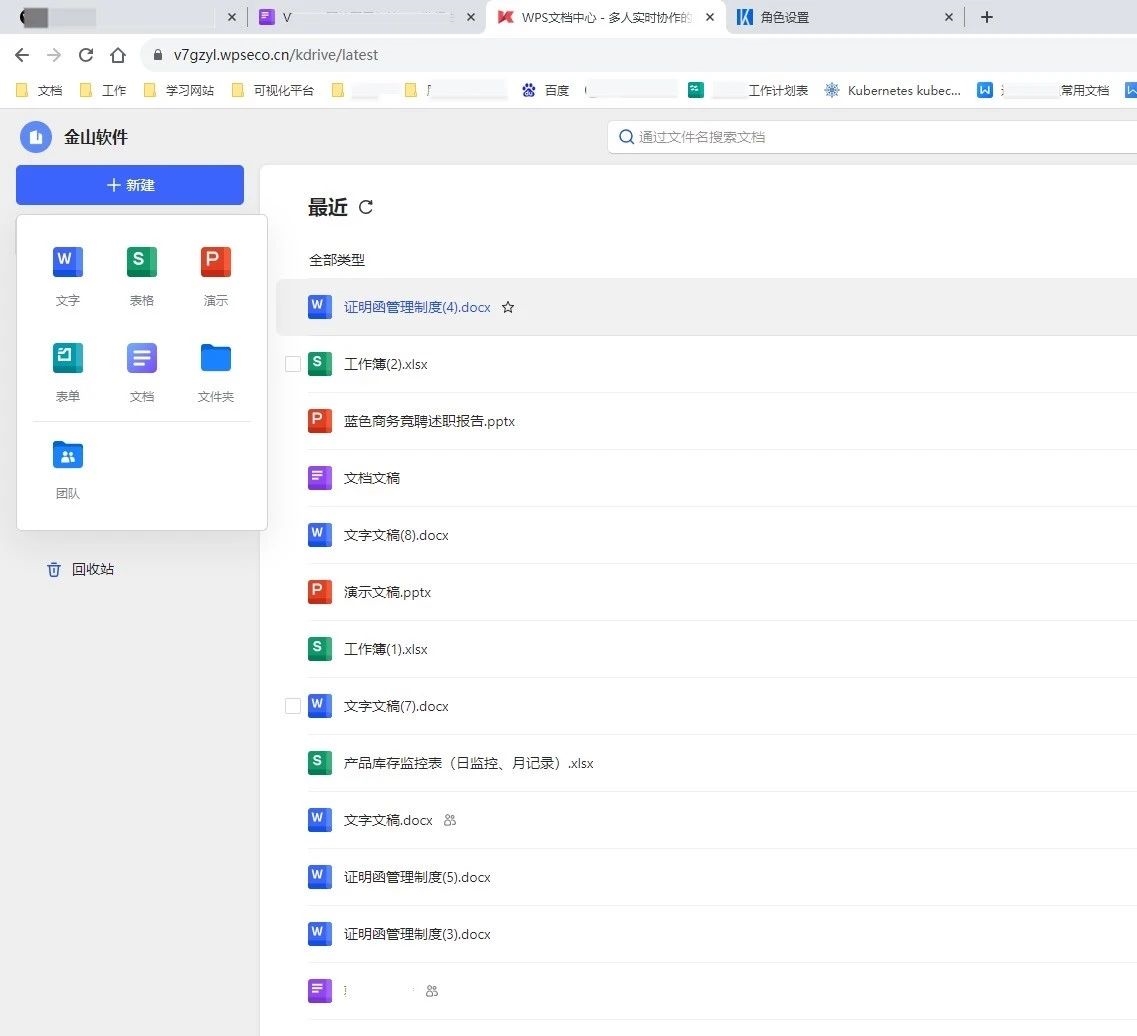The height and width of the screenshot is (1036, 1137).
Task: Open the 全部类型 file type filter
Action: coord(337,260)
